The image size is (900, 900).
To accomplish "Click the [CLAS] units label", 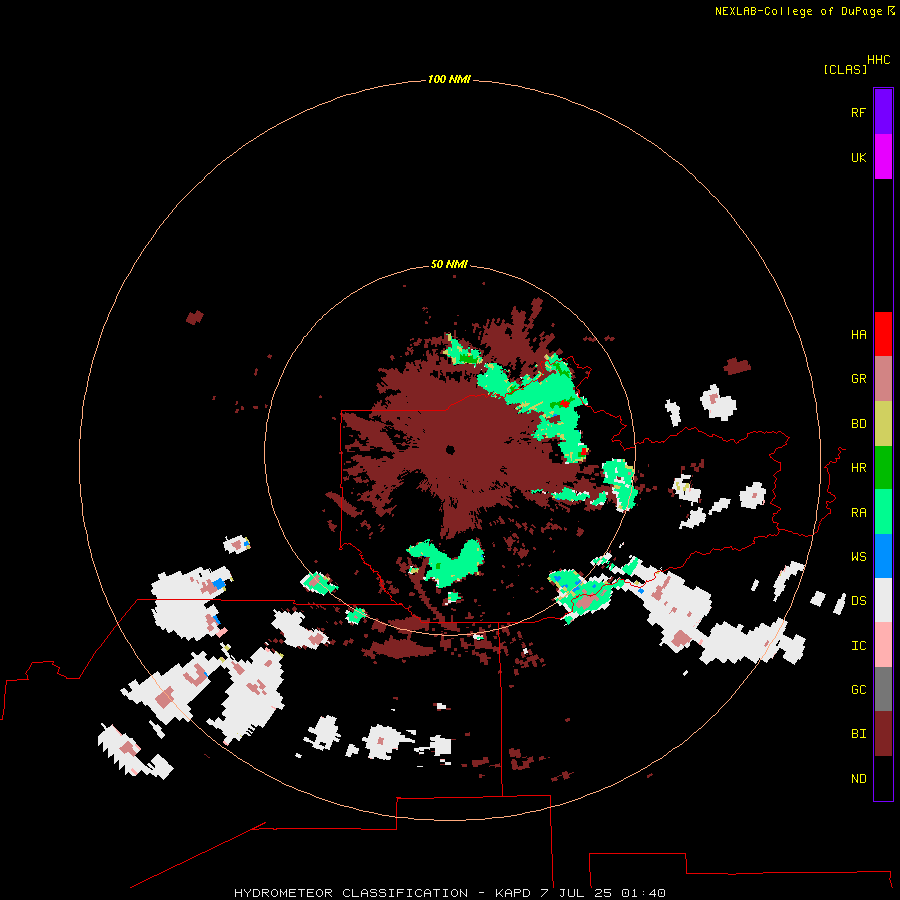I will [845, 69].
